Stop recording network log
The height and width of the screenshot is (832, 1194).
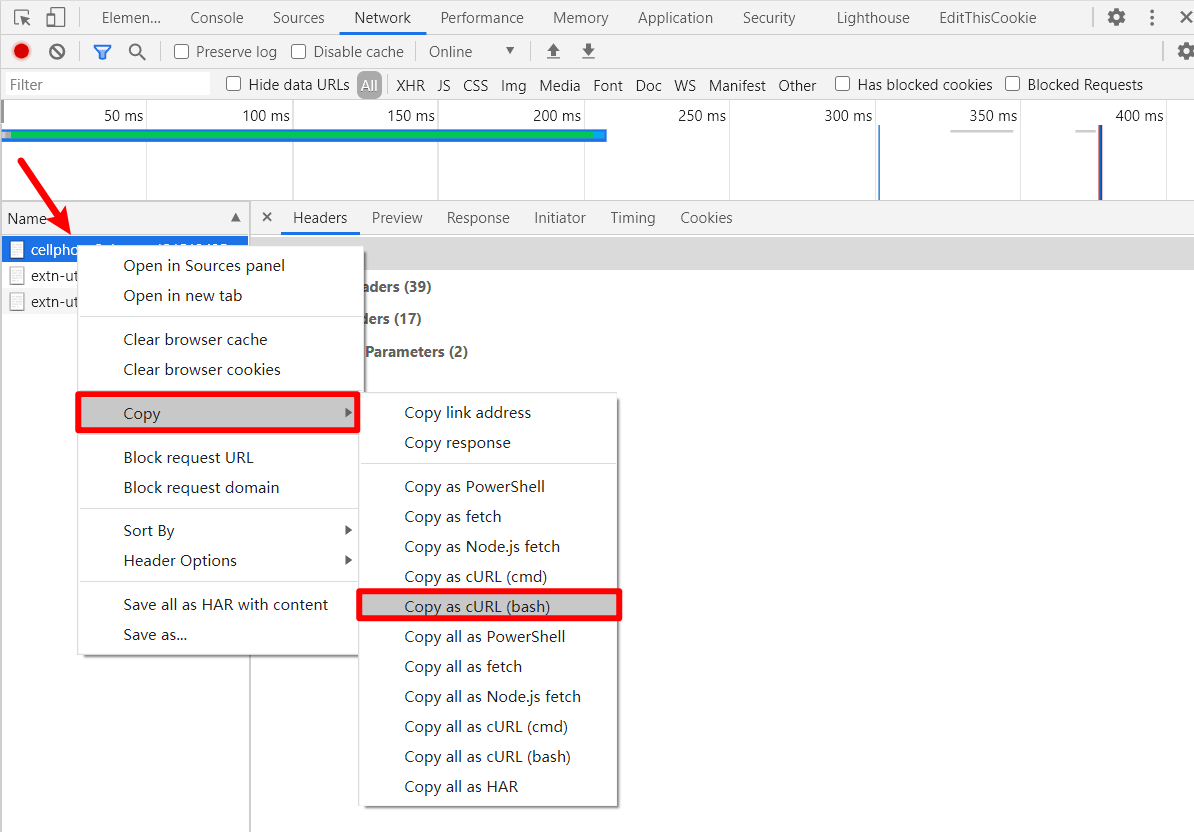(x=21, y=51)
